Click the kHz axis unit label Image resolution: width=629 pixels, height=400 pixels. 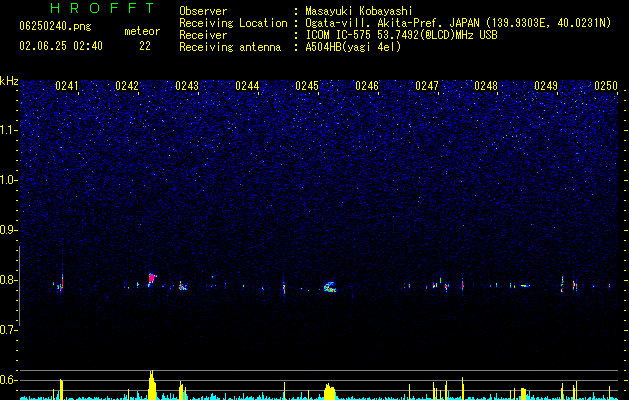[x=9, y=81]
